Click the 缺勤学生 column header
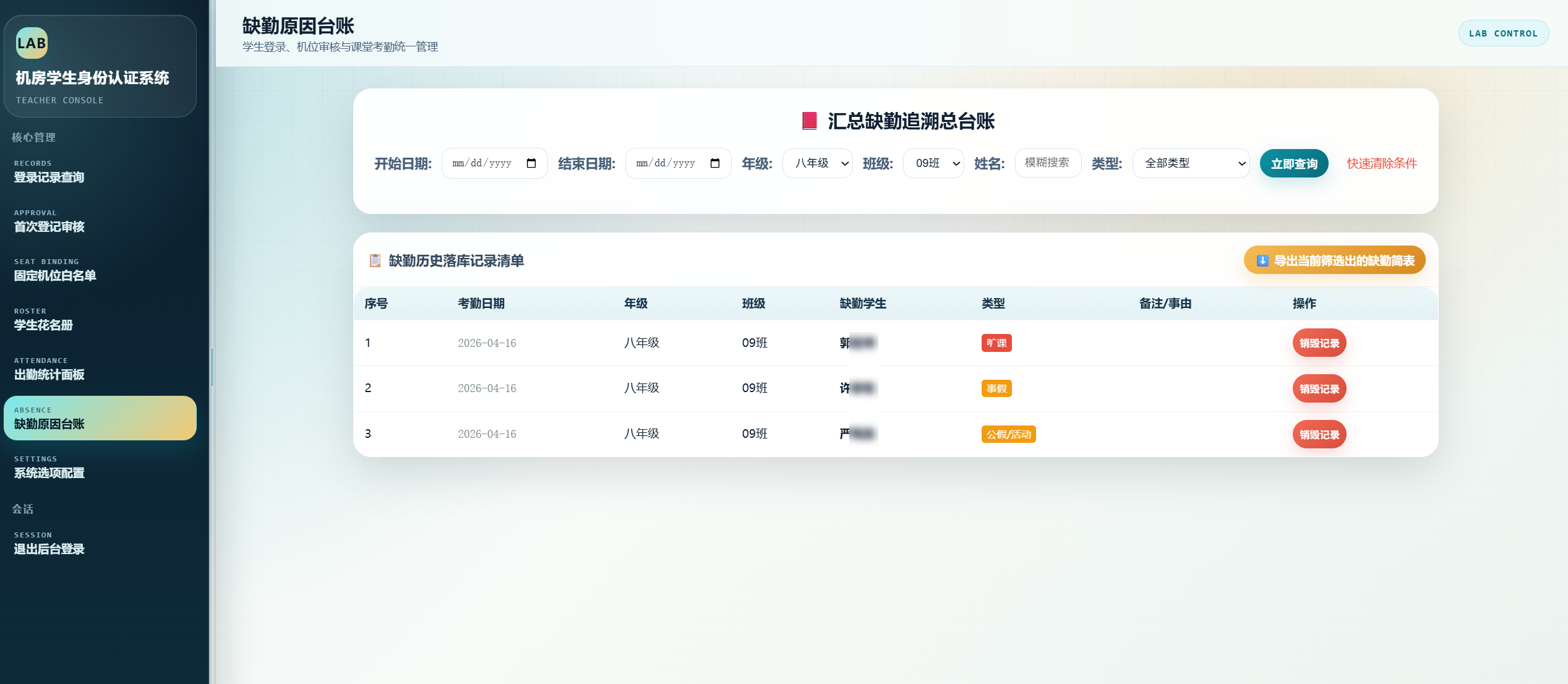Viewport: 1568px width, 684px height. click(x=863, y=304)
